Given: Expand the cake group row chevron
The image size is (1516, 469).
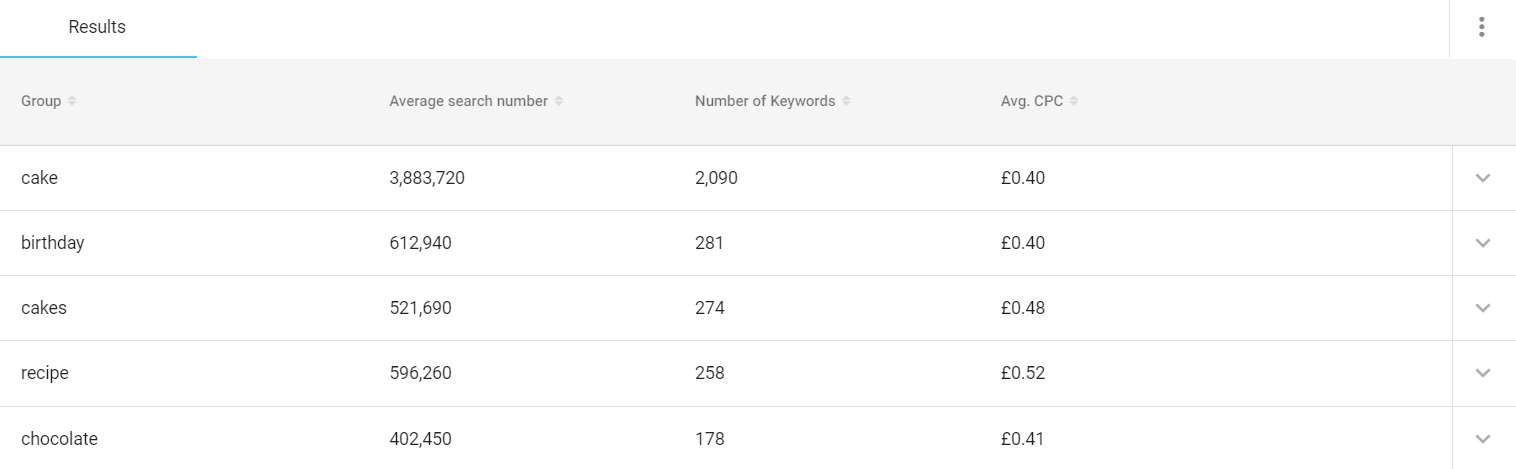Looking at the screenshot, I should click(1483, 178).
